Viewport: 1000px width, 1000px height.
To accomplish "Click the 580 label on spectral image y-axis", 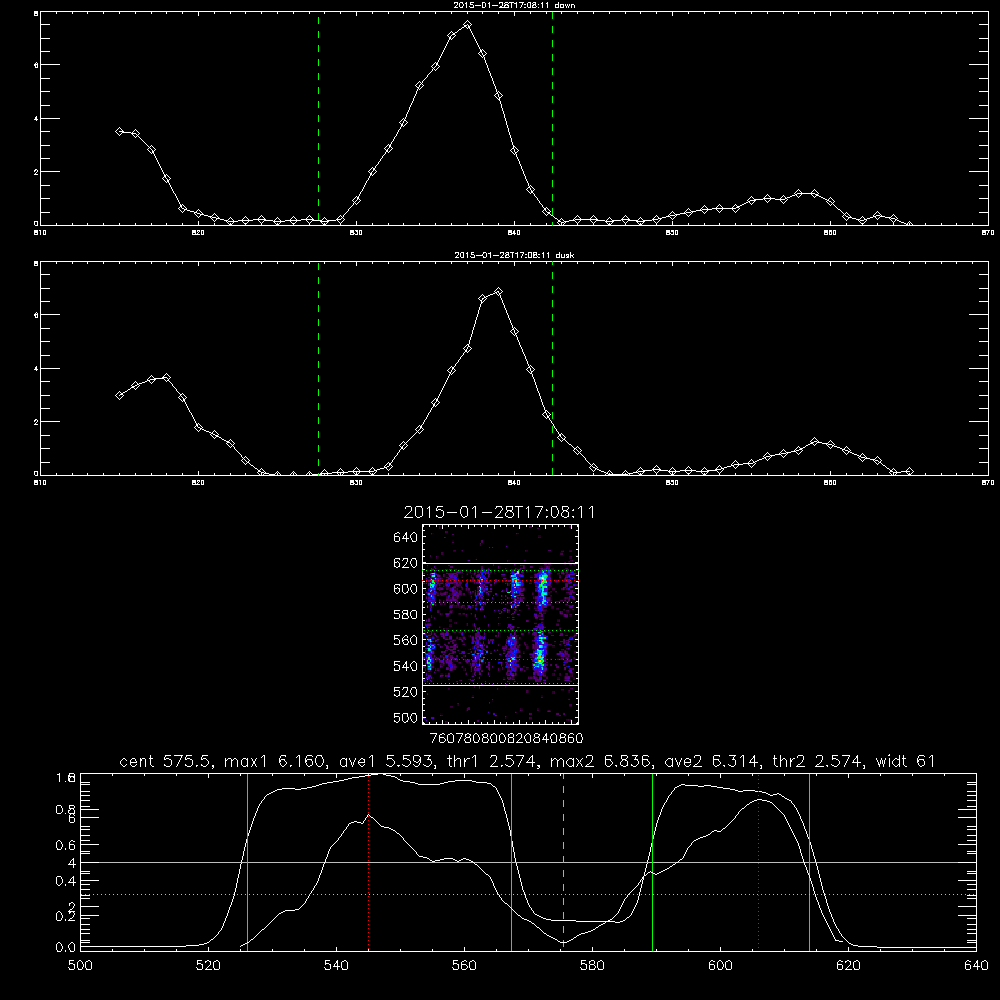I will coord(405,615).
